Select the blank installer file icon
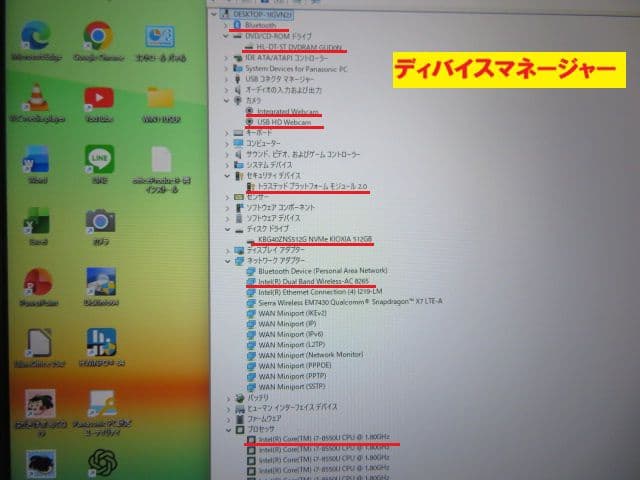The height and width of the screenshot is (480, 640). 161,159
